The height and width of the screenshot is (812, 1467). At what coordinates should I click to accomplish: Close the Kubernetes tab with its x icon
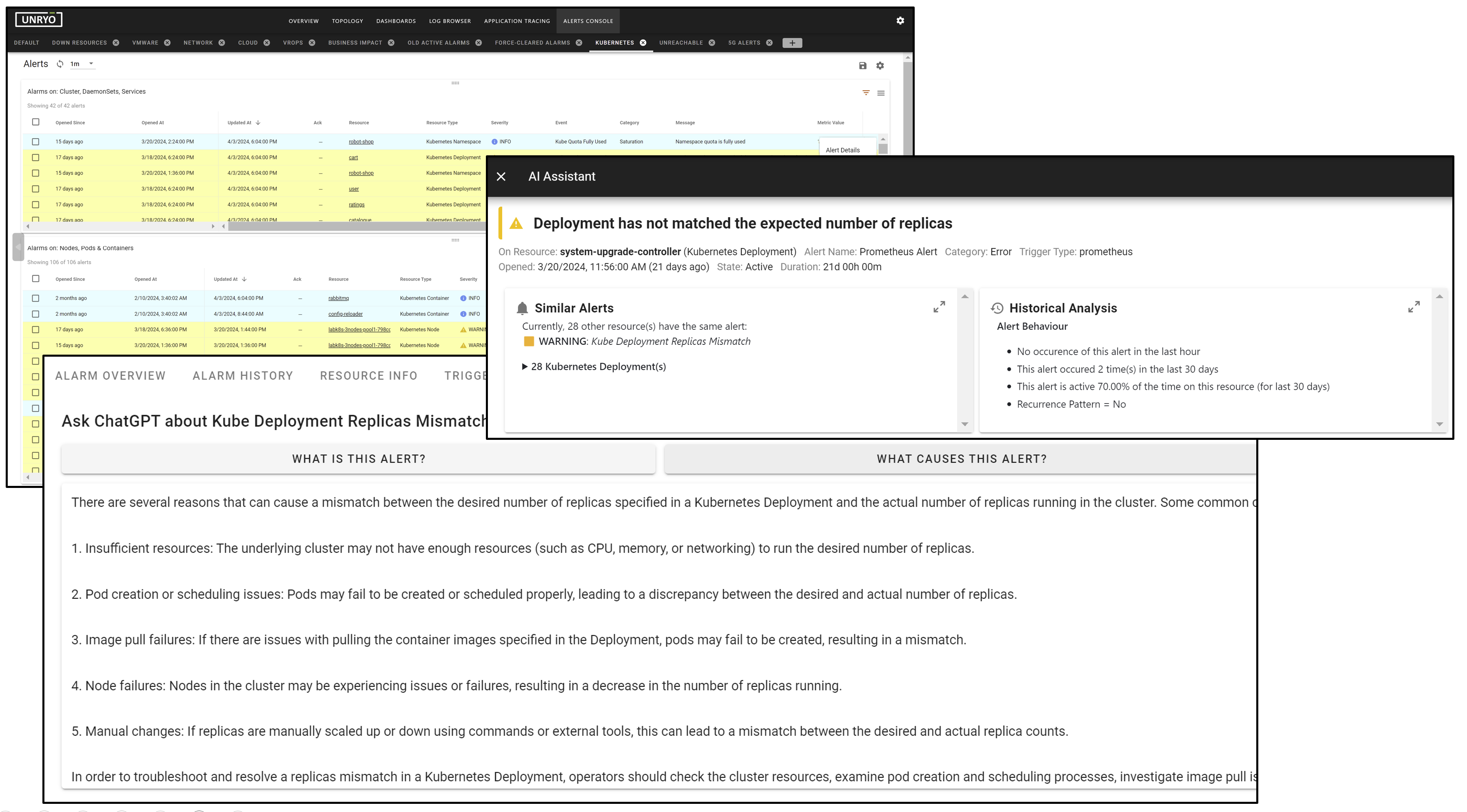pos(643,43)
